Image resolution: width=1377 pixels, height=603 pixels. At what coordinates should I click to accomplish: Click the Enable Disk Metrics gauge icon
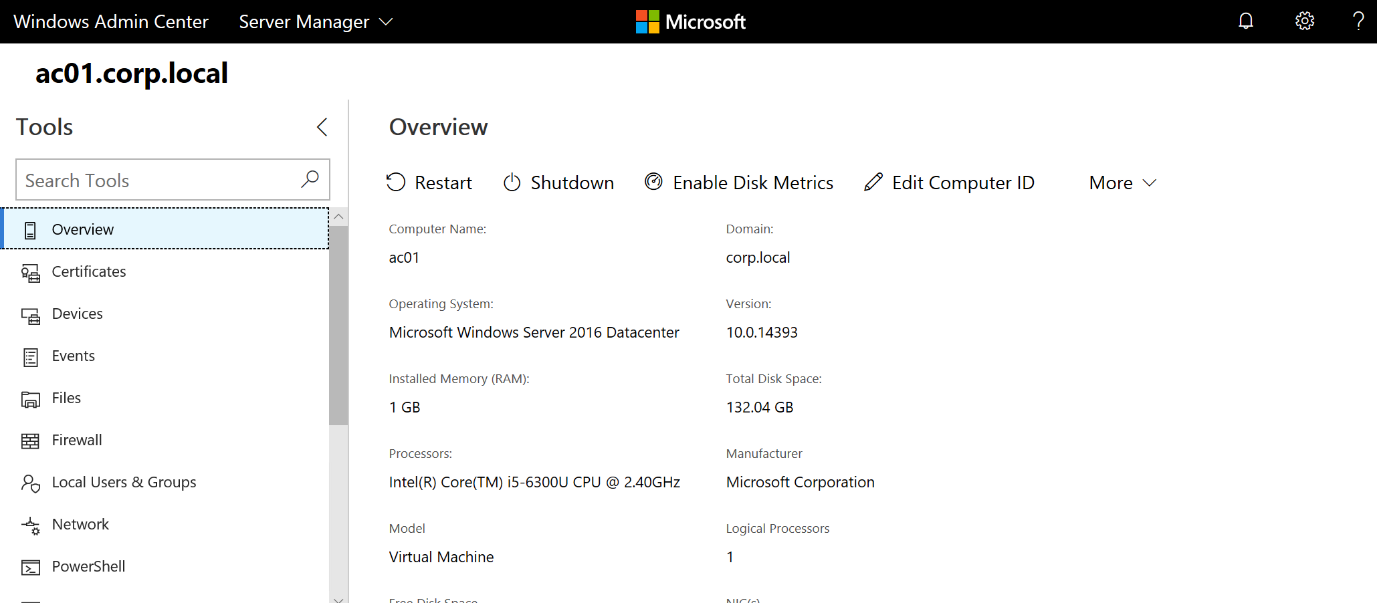click(x=654, y=182)
